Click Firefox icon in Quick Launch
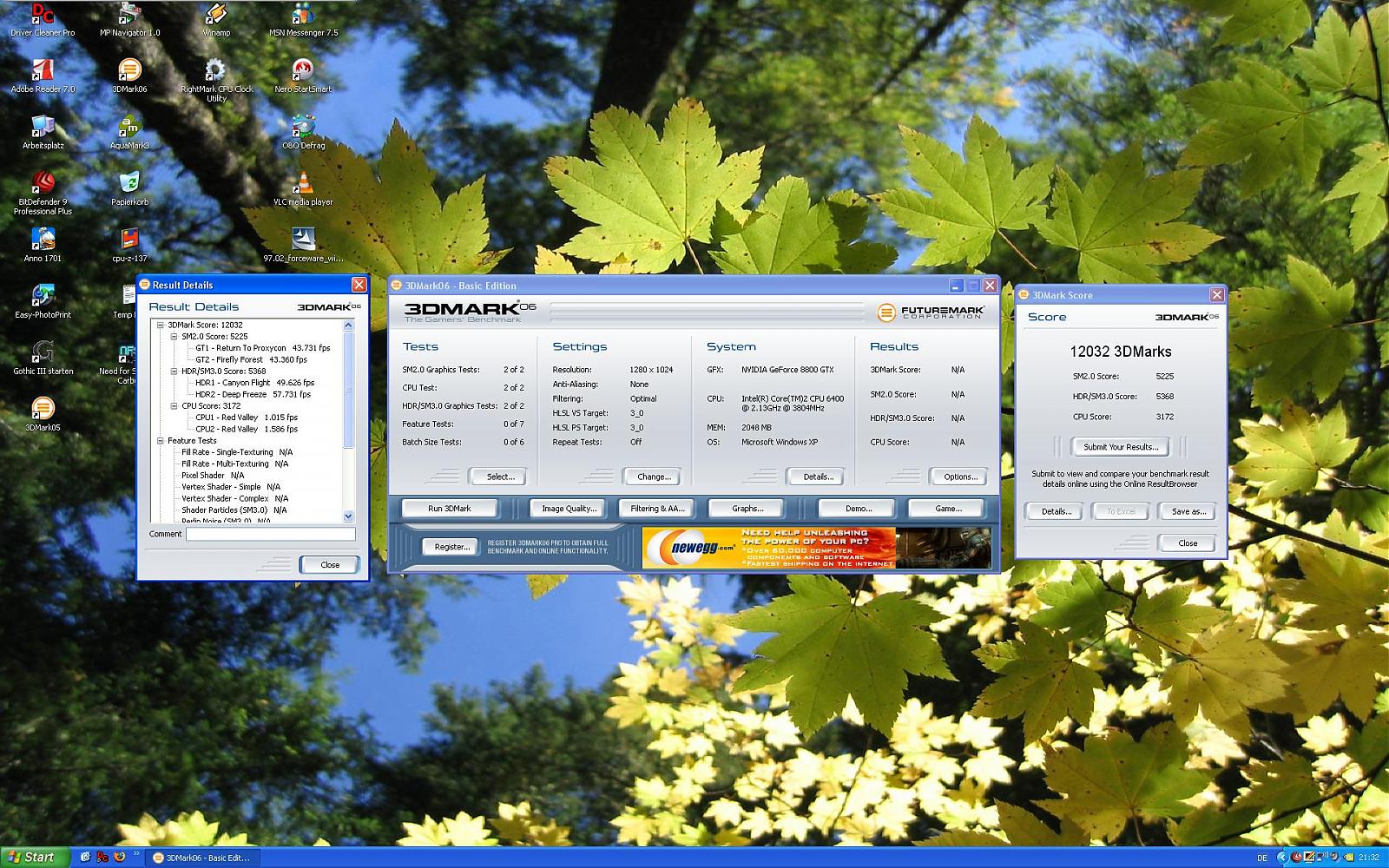 tap(119, 857)
